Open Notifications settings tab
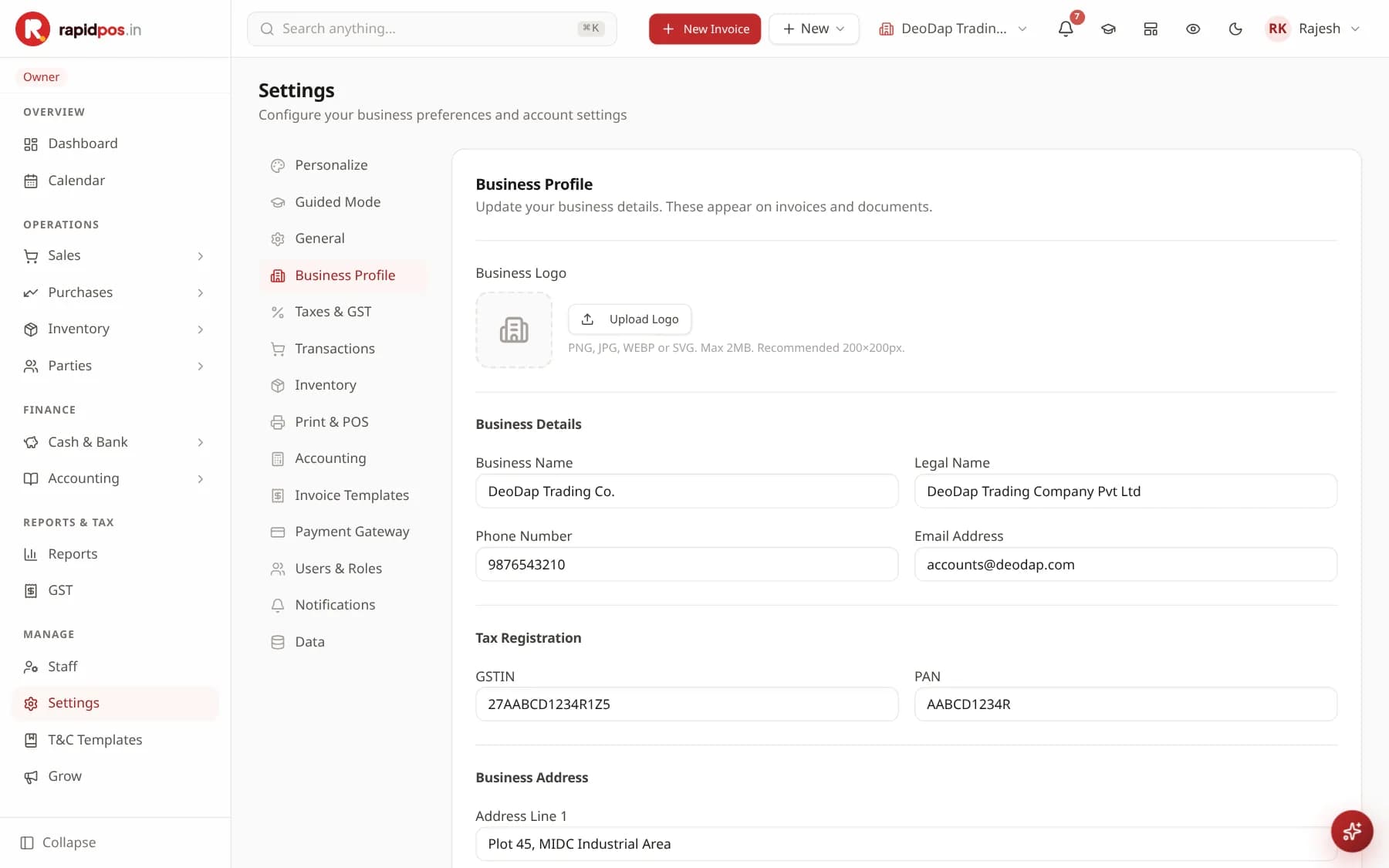 coord(343,605)
